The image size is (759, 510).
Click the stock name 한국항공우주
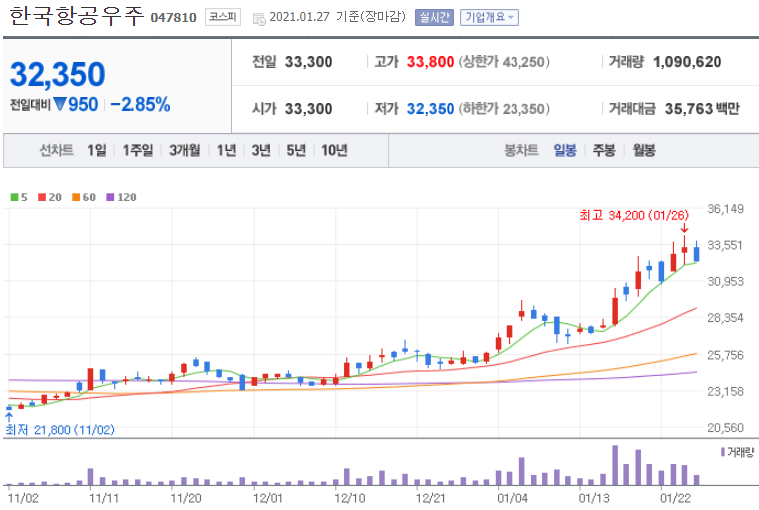(76, 16)
